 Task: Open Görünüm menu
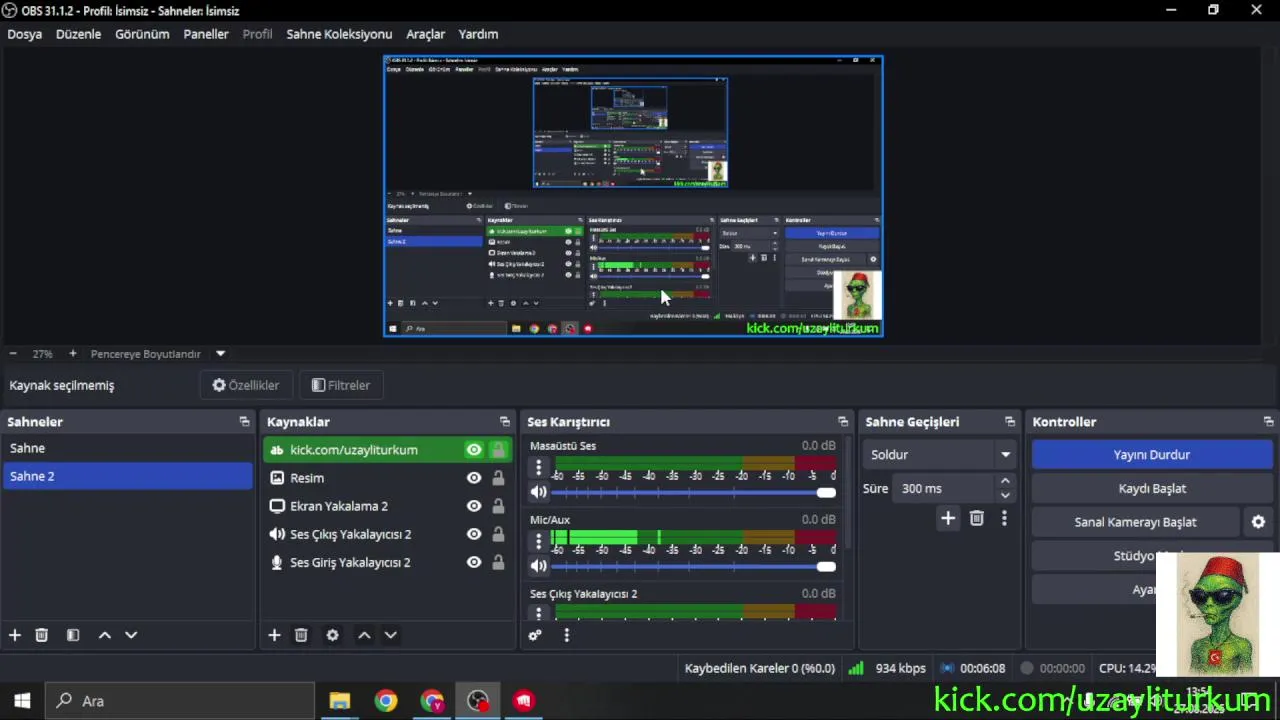pos(142,34)
